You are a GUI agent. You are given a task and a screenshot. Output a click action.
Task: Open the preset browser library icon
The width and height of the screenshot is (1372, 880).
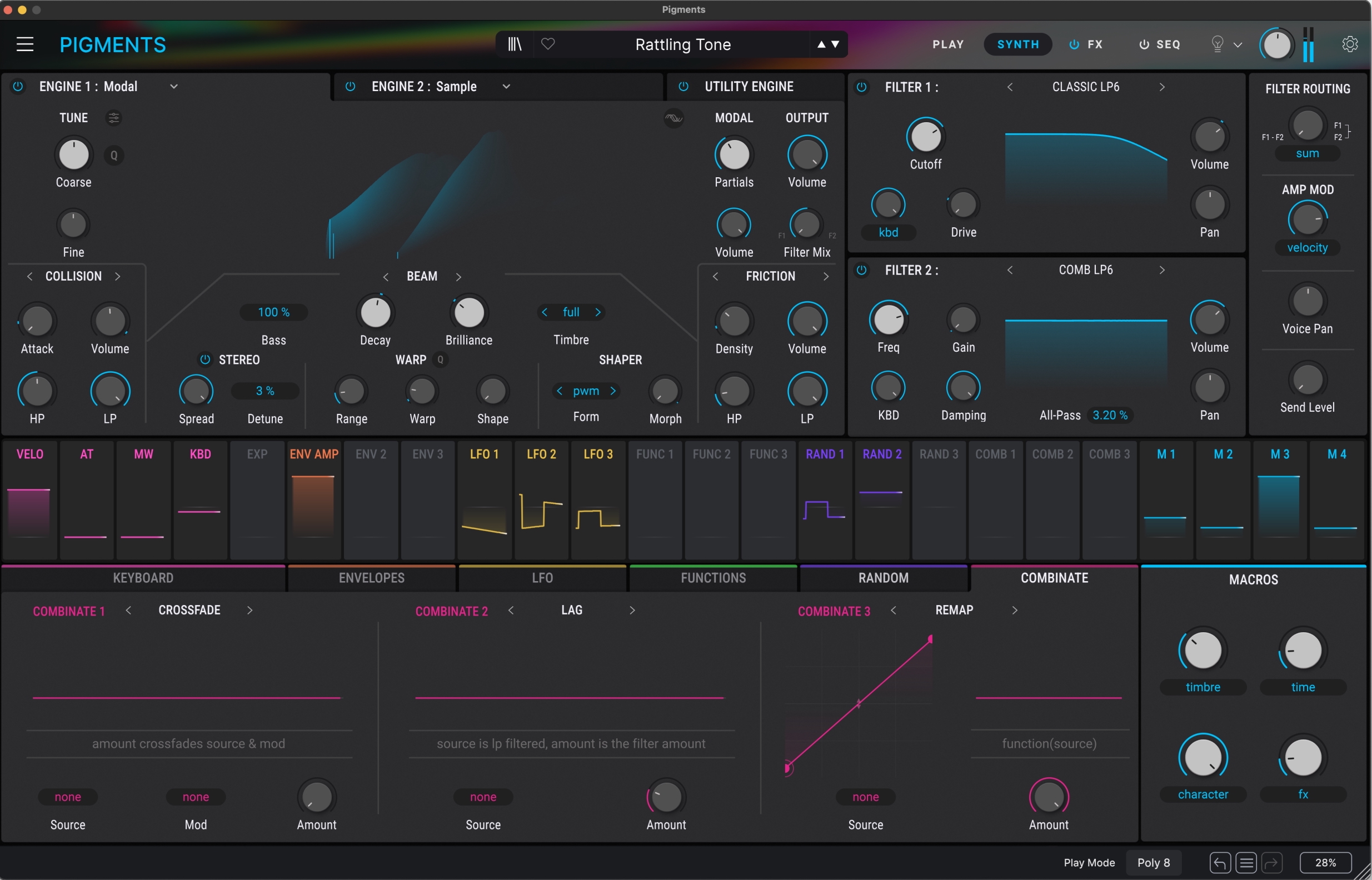pyautogui.click(x=514, y=44)
